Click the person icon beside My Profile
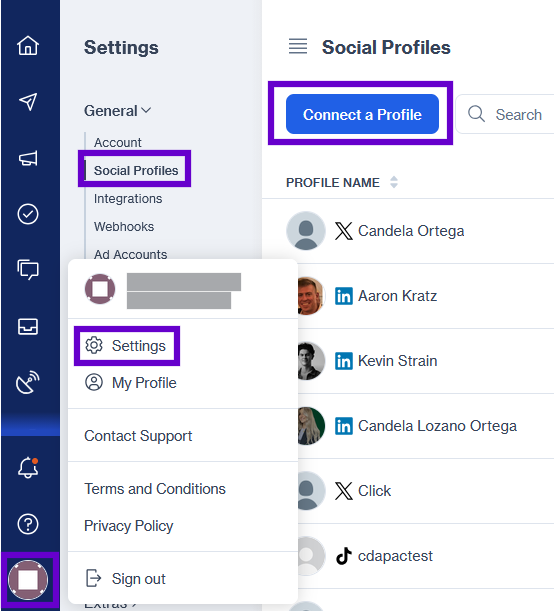 (94, 382)
